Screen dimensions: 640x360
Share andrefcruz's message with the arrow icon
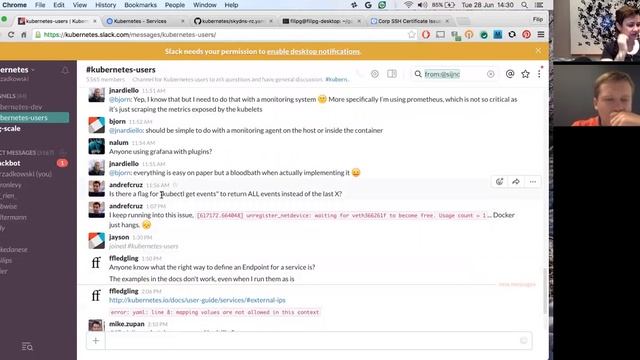point(516,182)
